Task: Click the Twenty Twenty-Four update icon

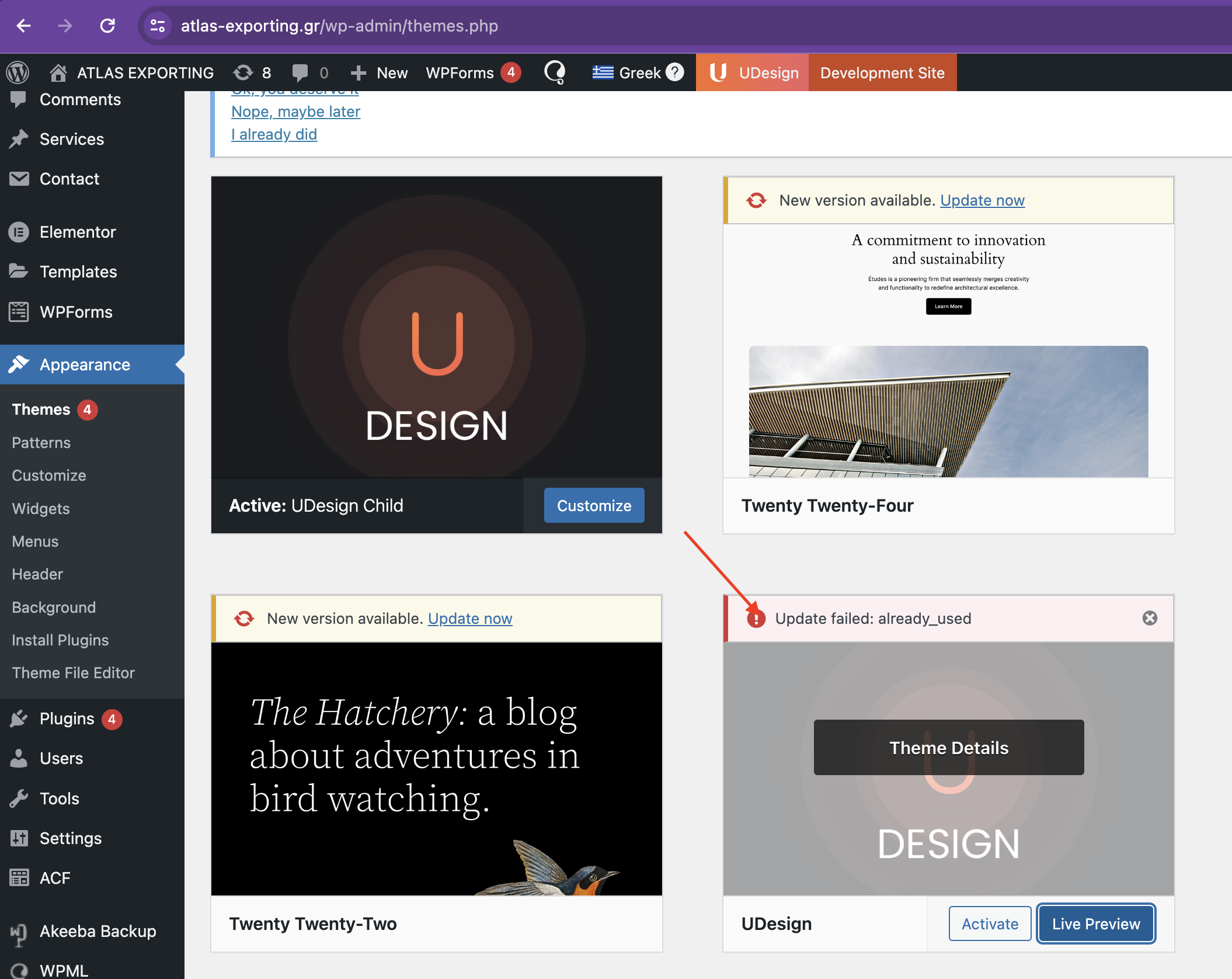Action: (756, 200)
